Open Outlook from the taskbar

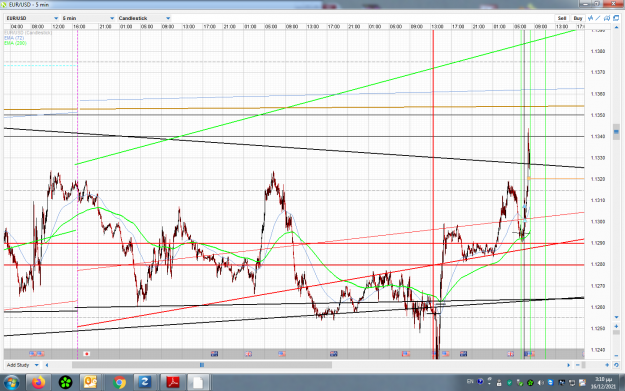coord(91,383)
